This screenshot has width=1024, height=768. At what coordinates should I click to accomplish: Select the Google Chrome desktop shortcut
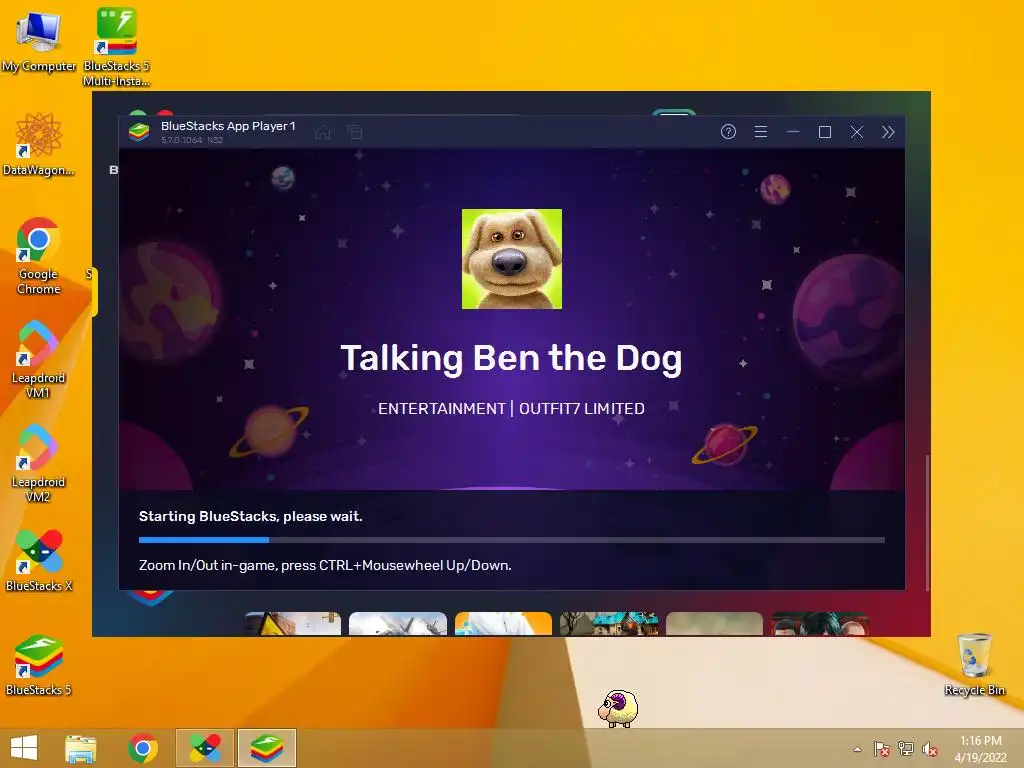tap(39, 255)
